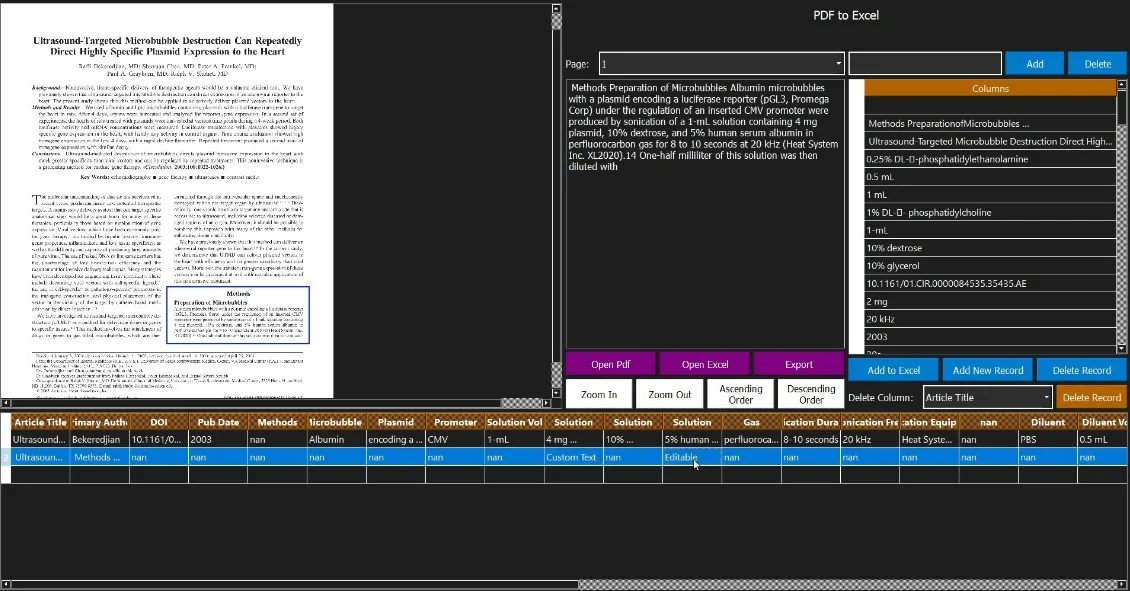Click the 'Bekeredjian' table cell
This screenshot has width=1130, height=591.
tap(99, 440)
